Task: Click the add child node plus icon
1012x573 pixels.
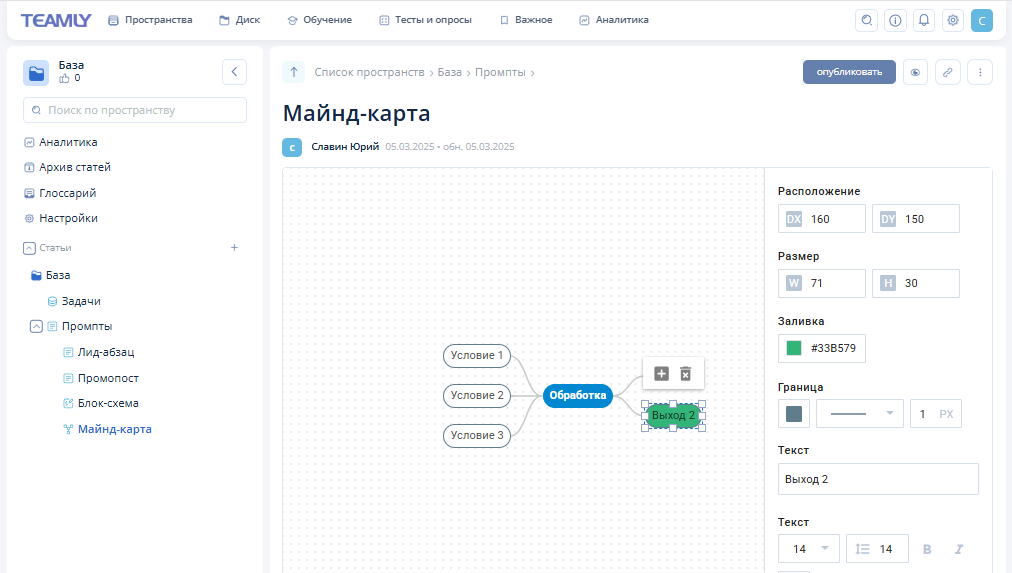Action: pos(661,373)
